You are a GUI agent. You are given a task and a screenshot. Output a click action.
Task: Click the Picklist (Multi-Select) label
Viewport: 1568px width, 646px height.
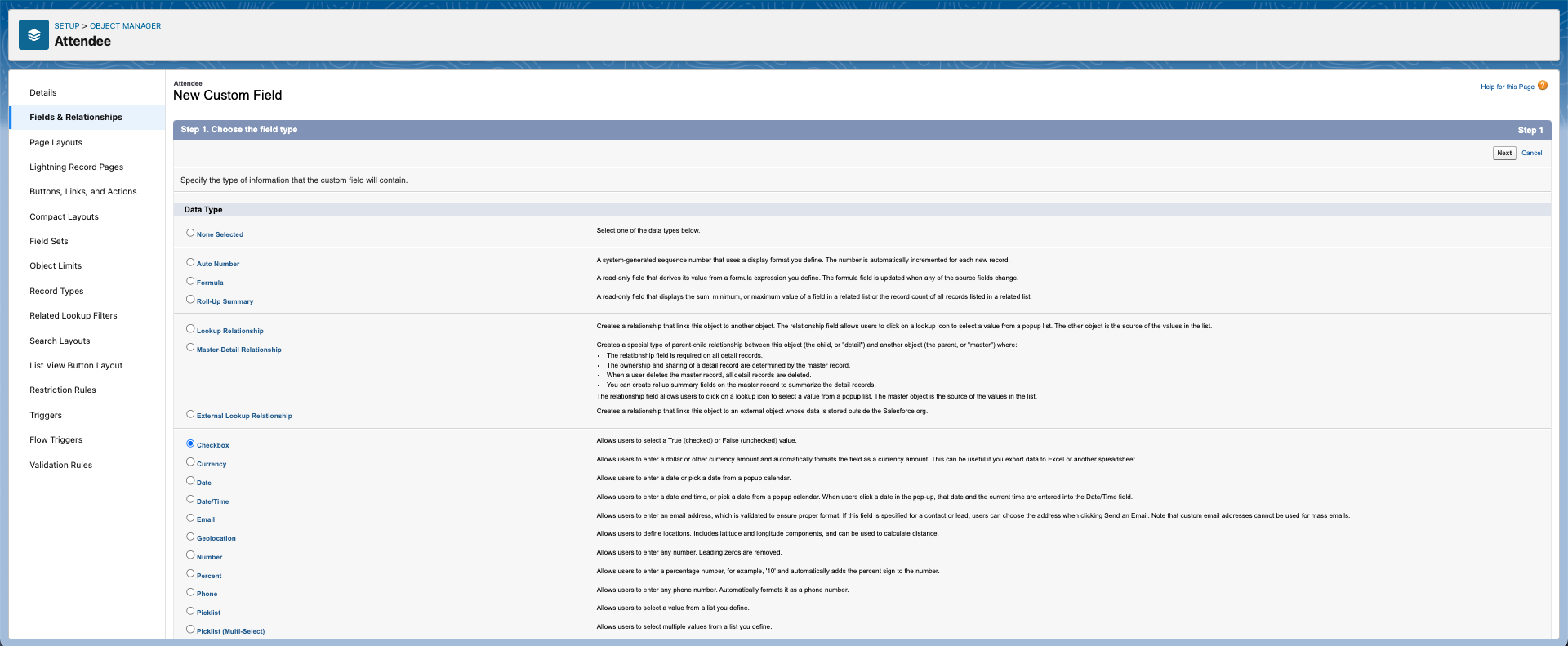tap(231, 631)
